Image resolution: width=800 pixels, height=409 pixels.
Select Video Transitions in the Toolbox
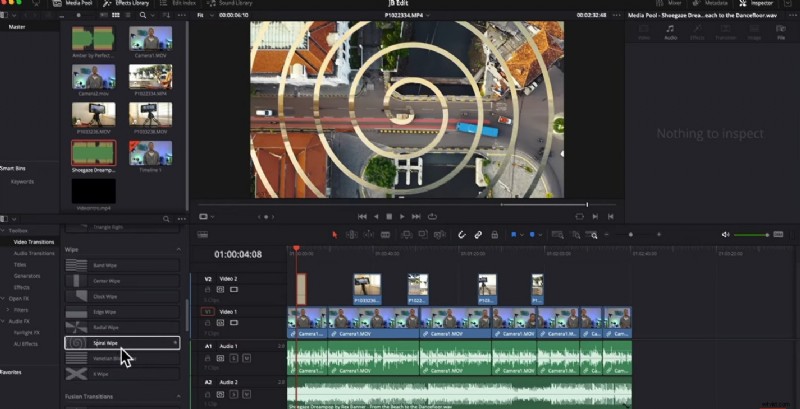point(34,242)
